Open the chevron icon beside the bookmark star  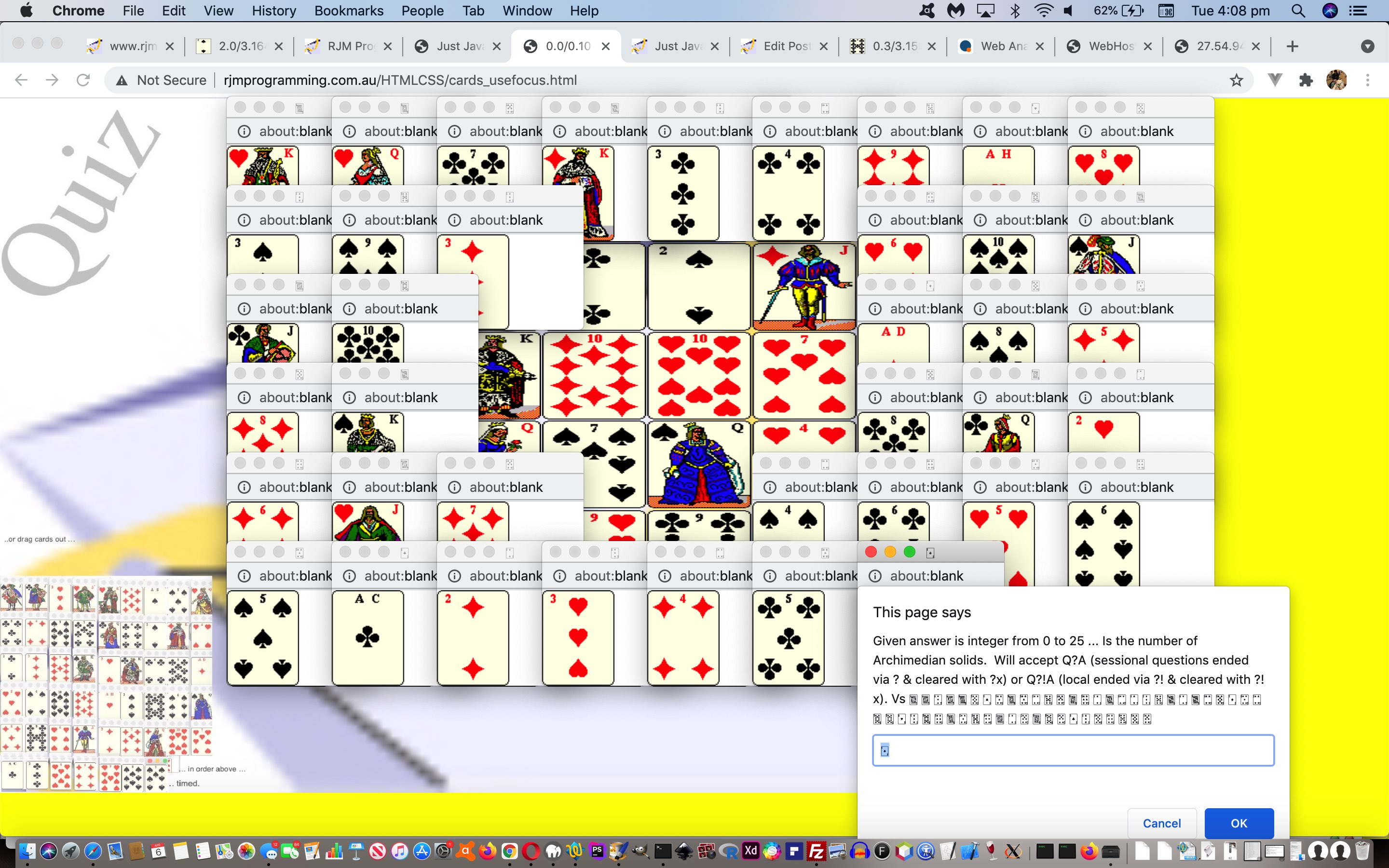tap(1275, 80)
